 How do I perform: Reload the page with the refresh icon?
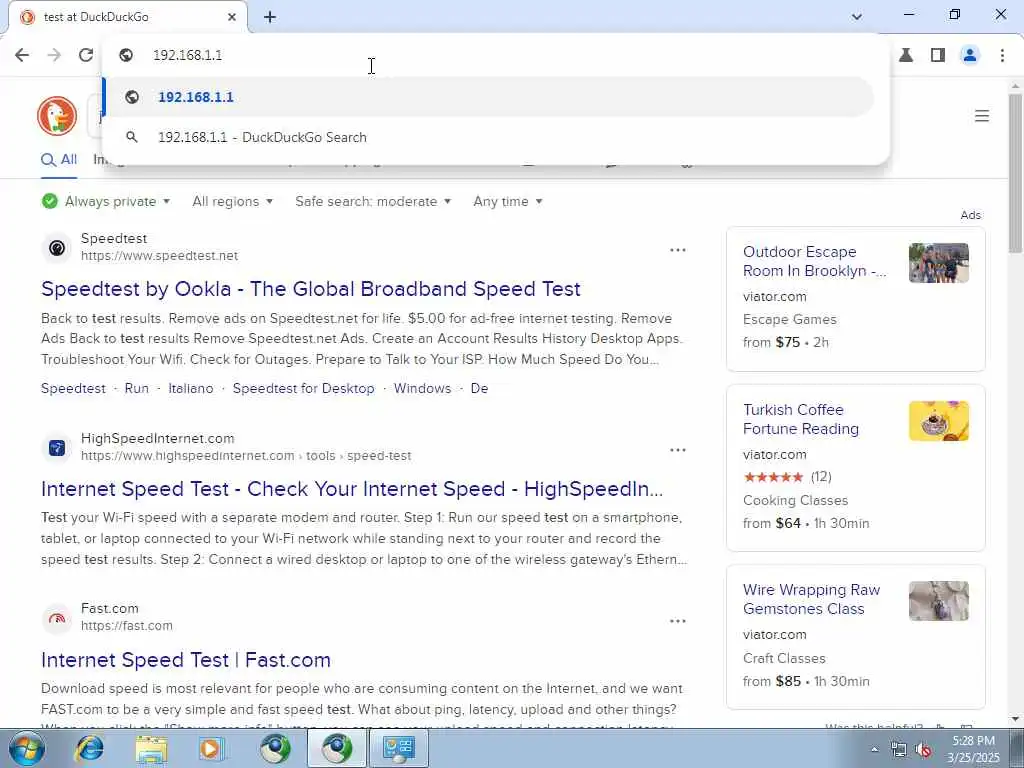pyautogui.click(x=86, y=55)
